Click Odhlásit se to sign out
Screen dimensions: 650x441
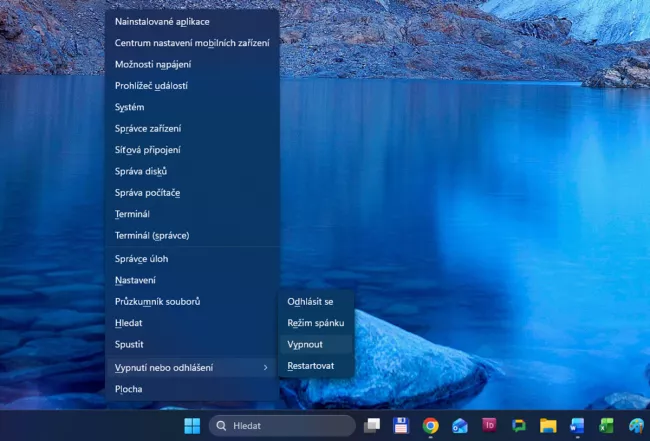[x=310, y=301]
